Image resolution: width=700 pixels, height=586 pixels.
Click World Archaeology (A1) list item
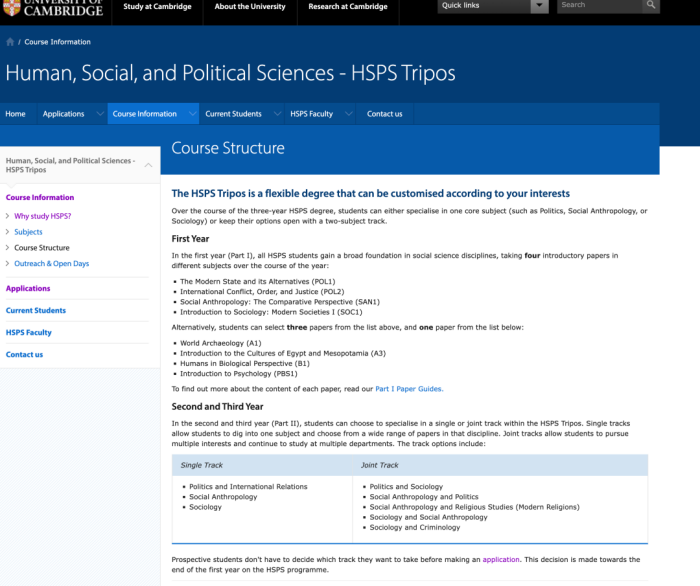coord(221,343)
